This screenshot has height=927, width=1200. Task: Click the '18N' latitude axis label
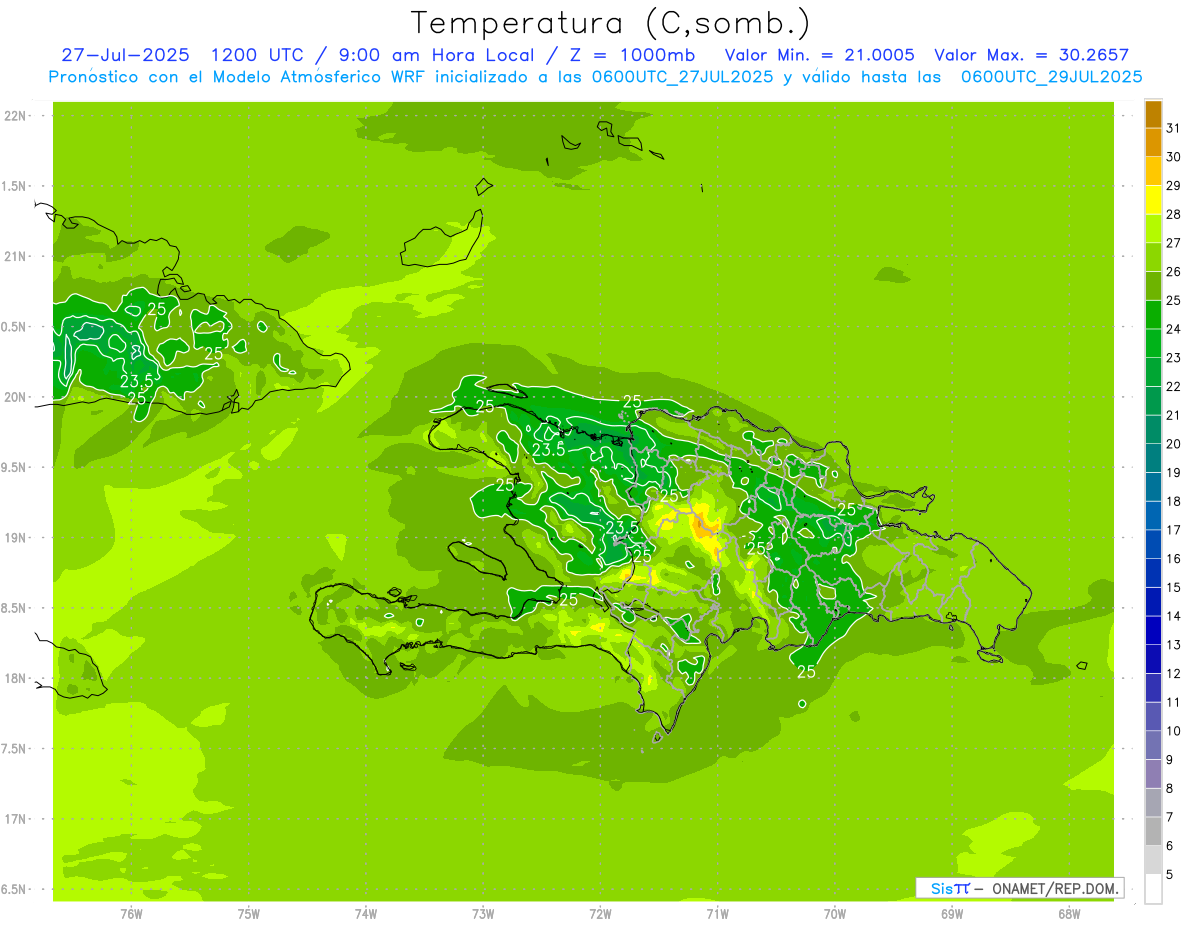click(15, 678)
